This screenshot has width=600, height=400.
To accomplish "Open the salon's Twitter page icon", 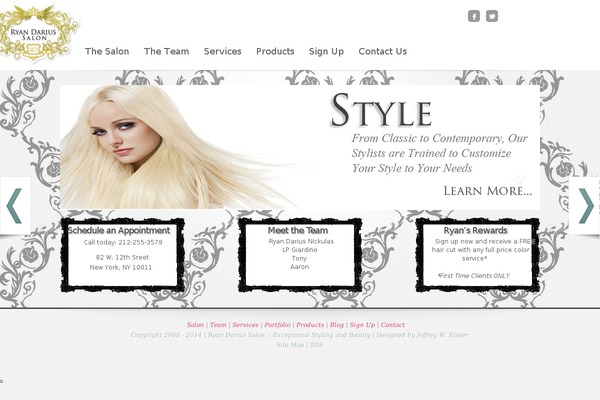I will tap(492, 16).
